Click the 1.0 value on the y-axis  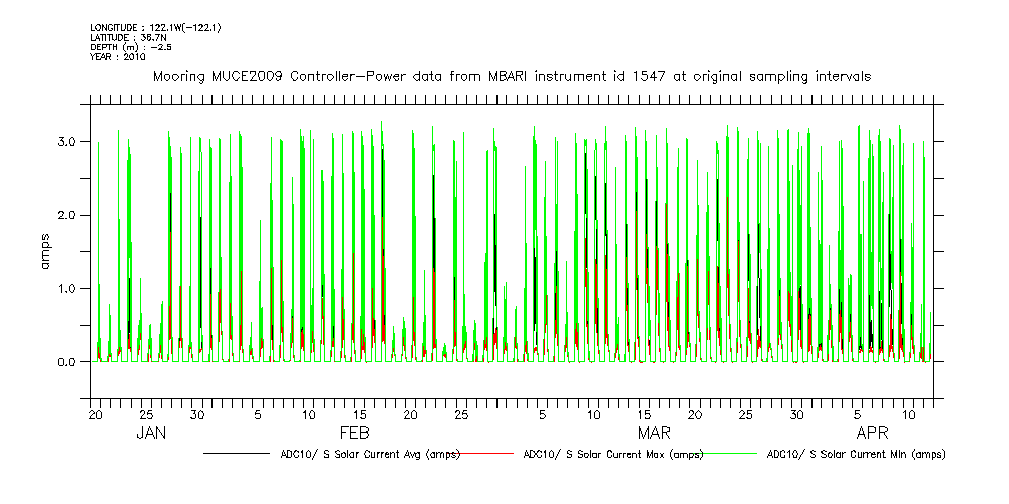(67, 289)
